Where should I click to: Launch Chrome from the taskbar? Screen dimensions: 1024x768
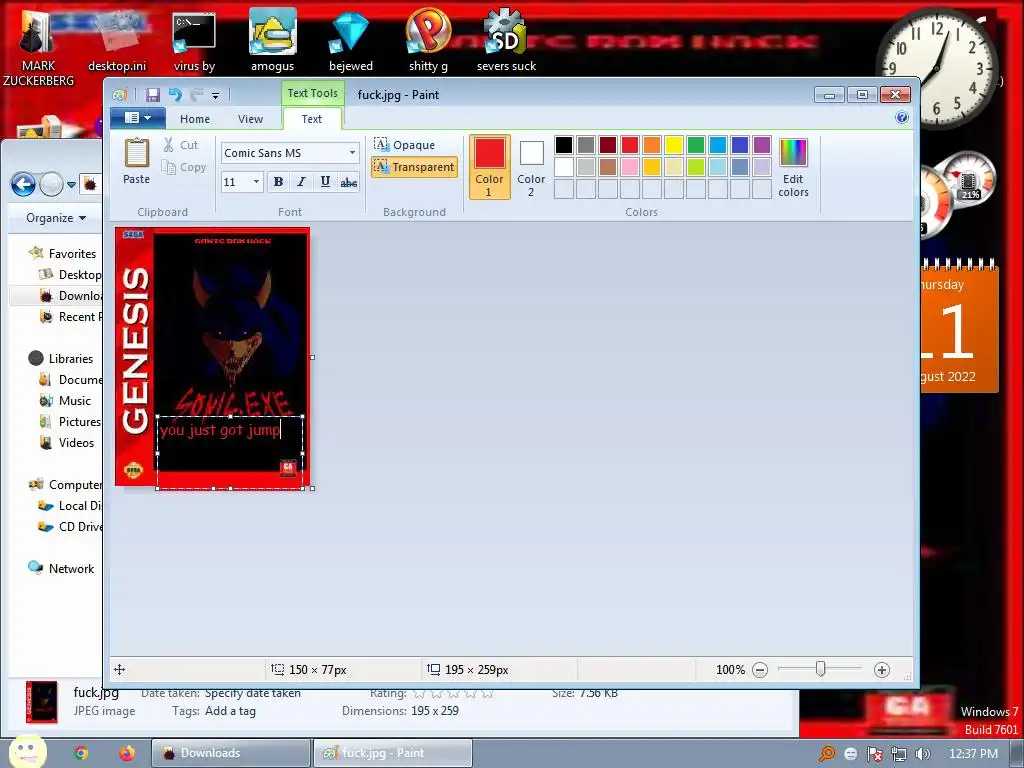pyautogui.click(x=81, y=753)
